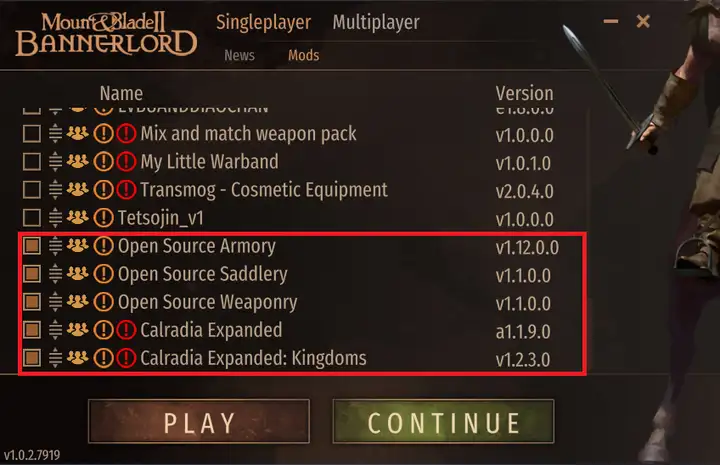Start the game with the PLAY button
This screenshot has width=720, height=465.
click(199, 421)
